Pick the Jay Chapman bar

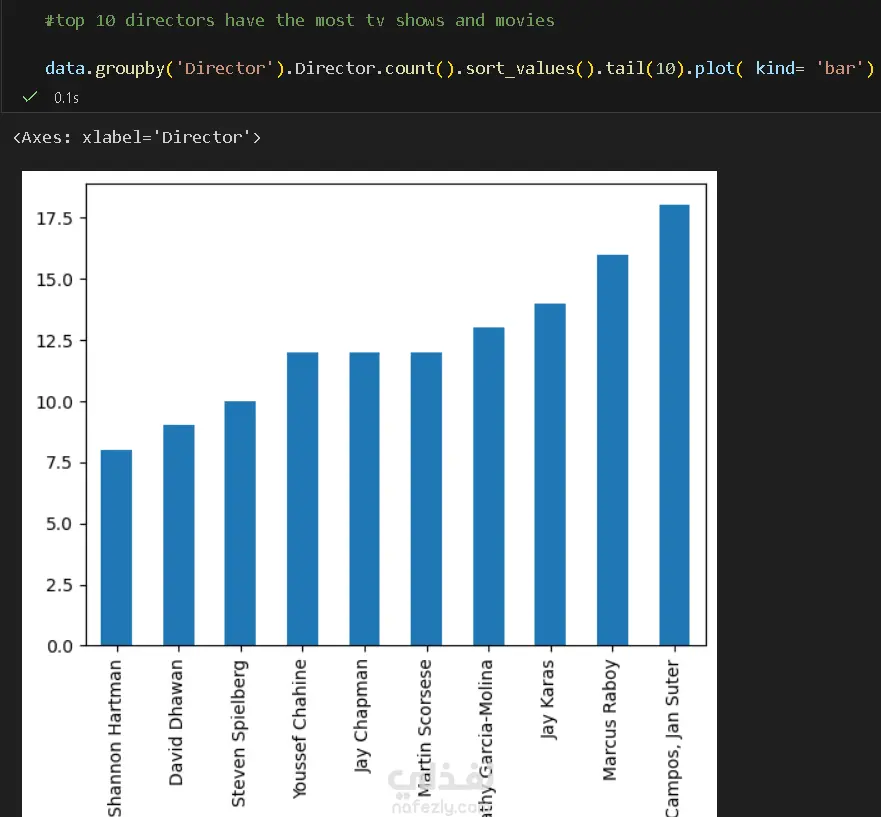click(x=364, y=499)
